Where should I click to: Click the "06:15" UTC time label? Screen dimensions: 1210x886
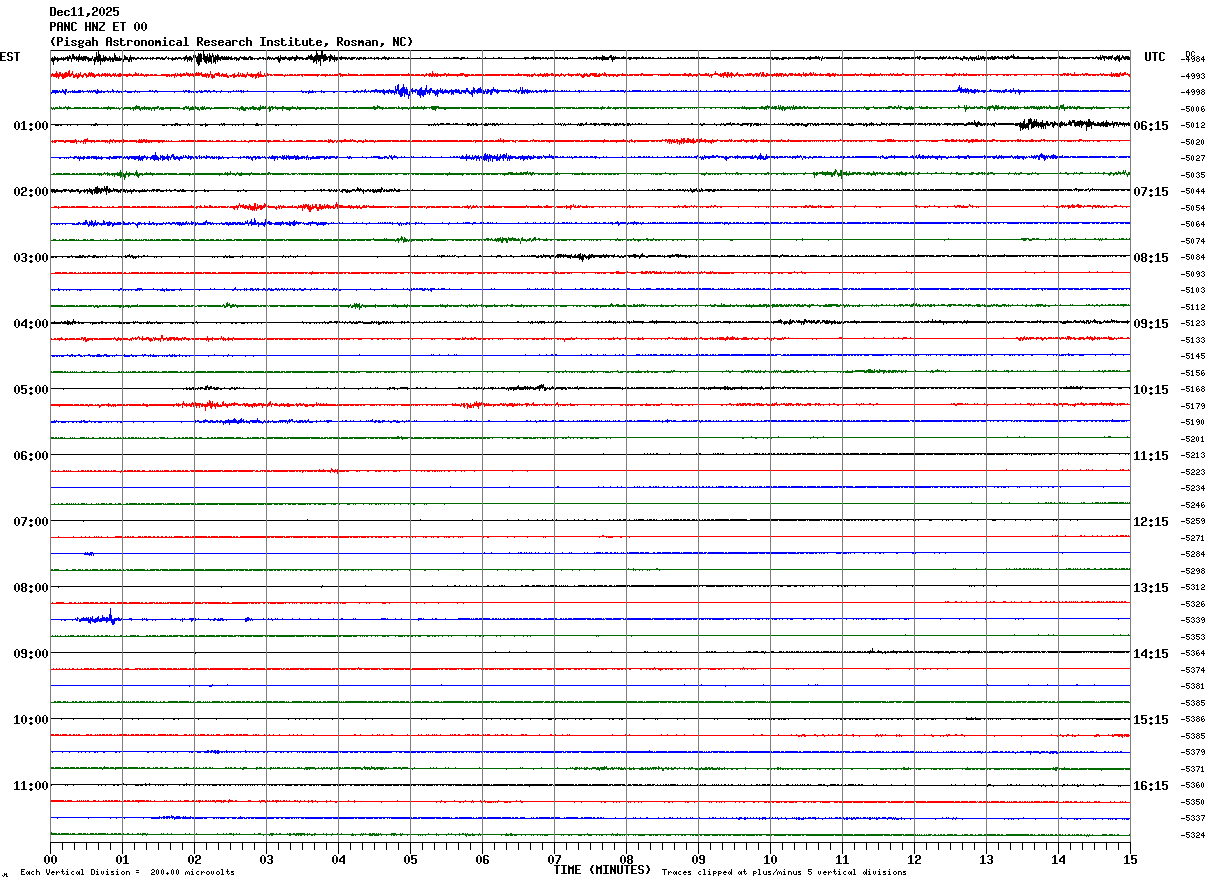[x=1151, y=126]
